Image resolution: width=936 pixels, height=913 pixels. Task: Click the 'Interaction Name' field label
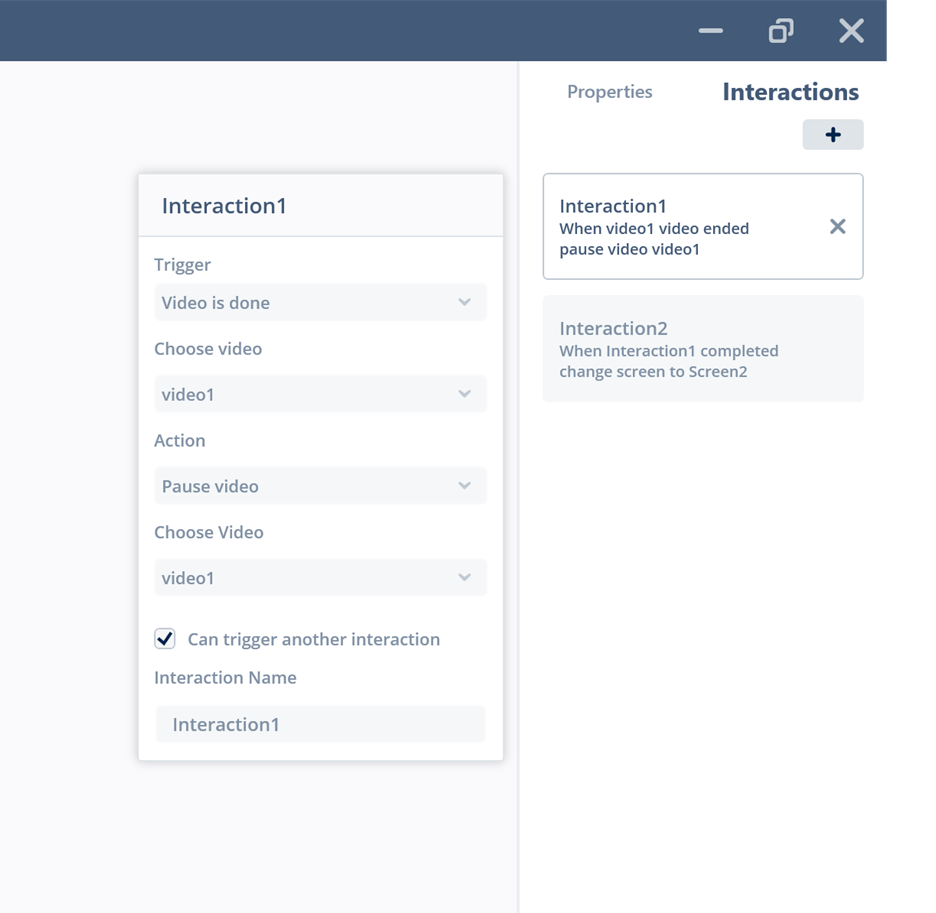pyautogui.click(x=225, y=678)
